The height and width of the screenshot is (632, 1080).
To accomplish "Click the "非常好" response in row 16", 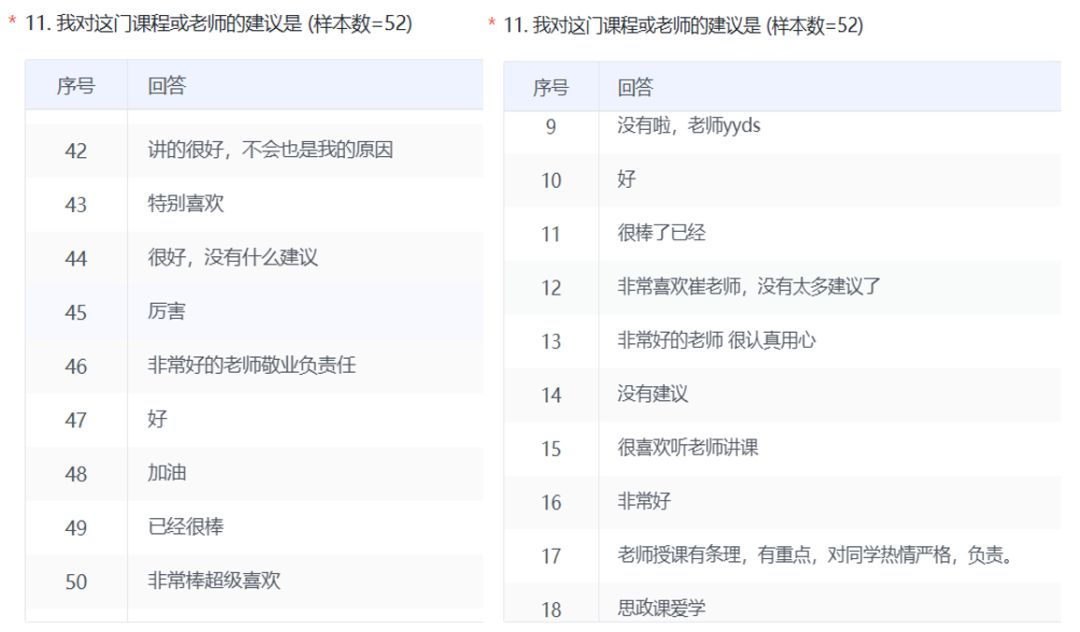I will (644, 502).
